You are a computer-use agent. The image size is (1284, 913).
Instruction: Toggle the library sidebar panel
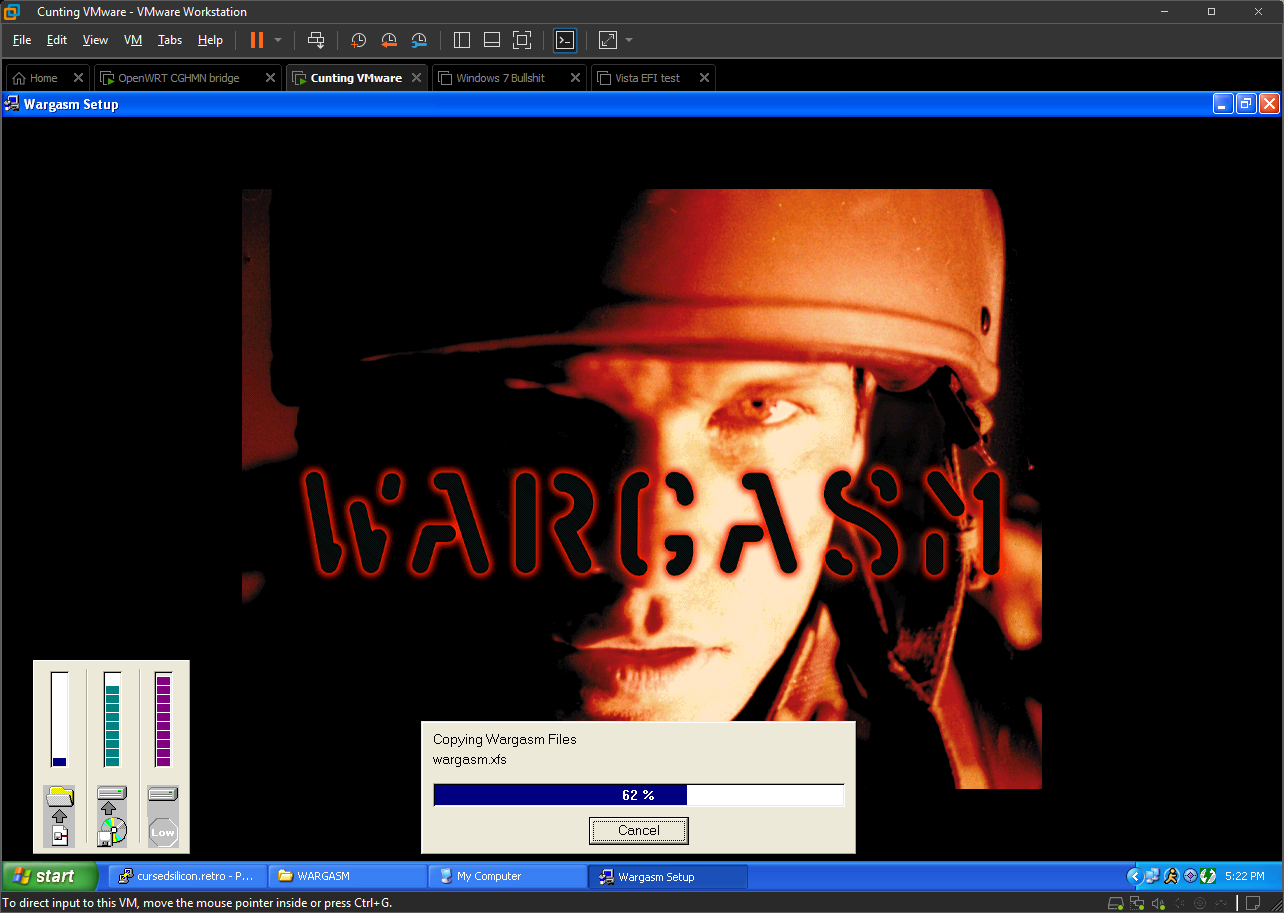(462, 40)
